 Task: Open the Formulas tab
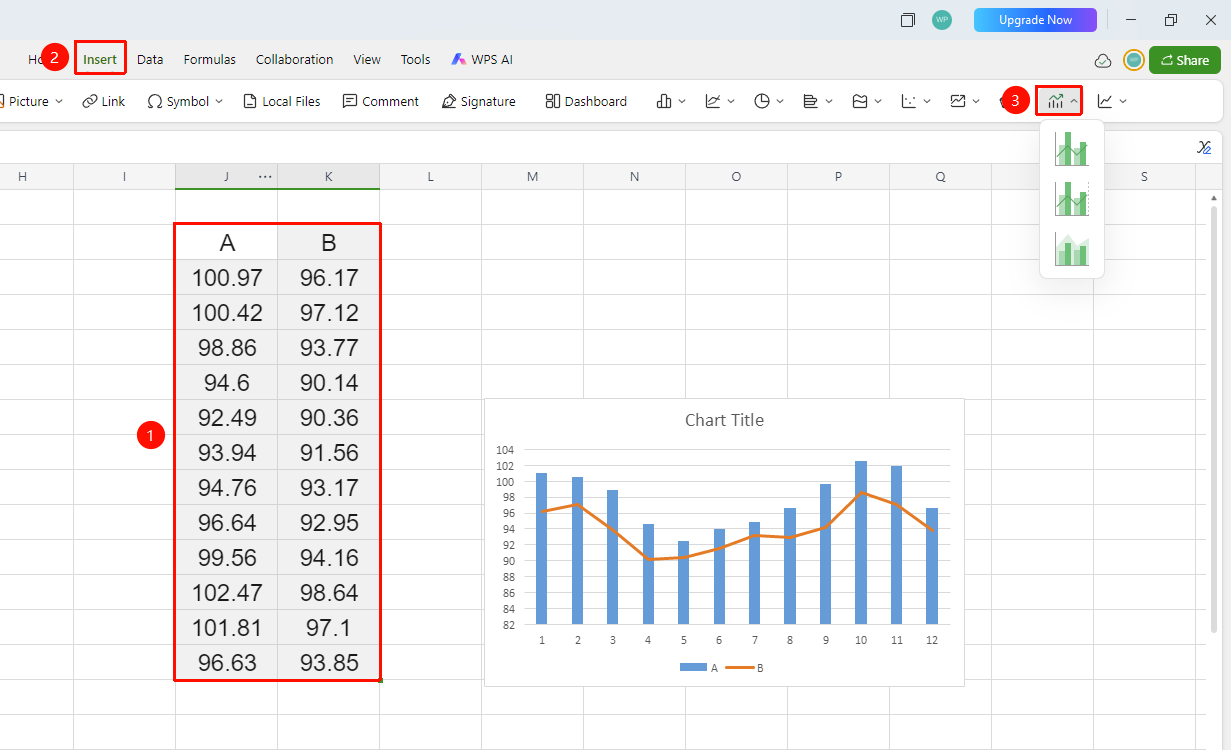210,59
